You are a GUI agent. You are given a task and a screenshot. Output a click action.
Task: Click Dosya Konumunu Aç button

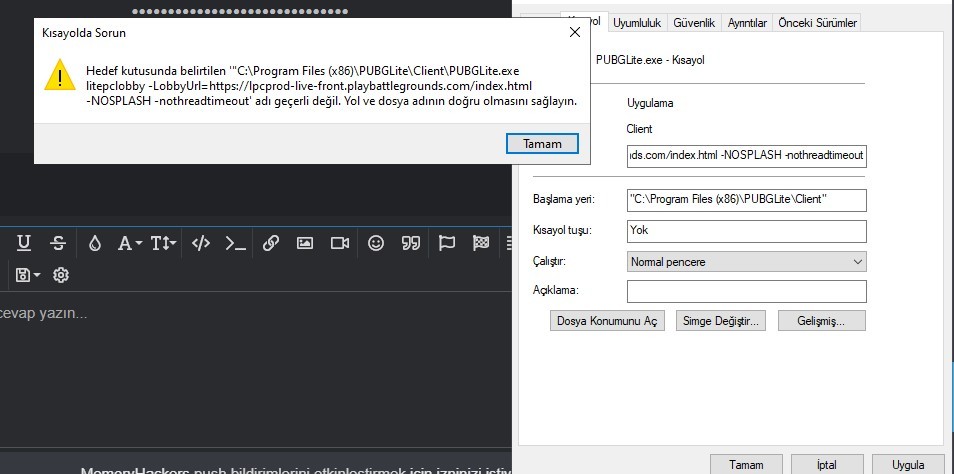(607, 321)
